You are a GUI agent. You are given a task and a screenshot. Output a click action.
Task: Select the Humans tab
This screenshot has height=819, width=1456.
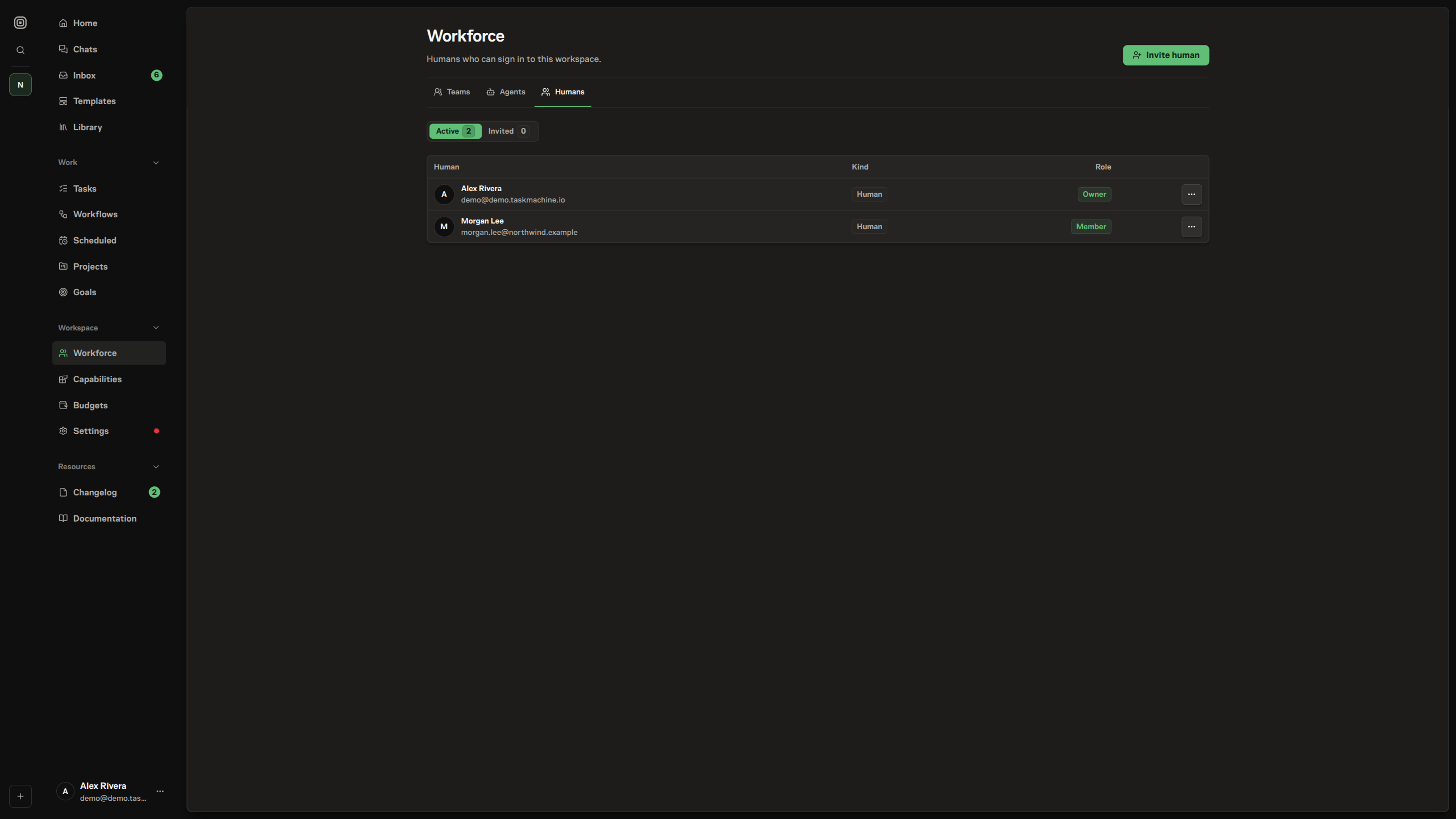[563, 92]
